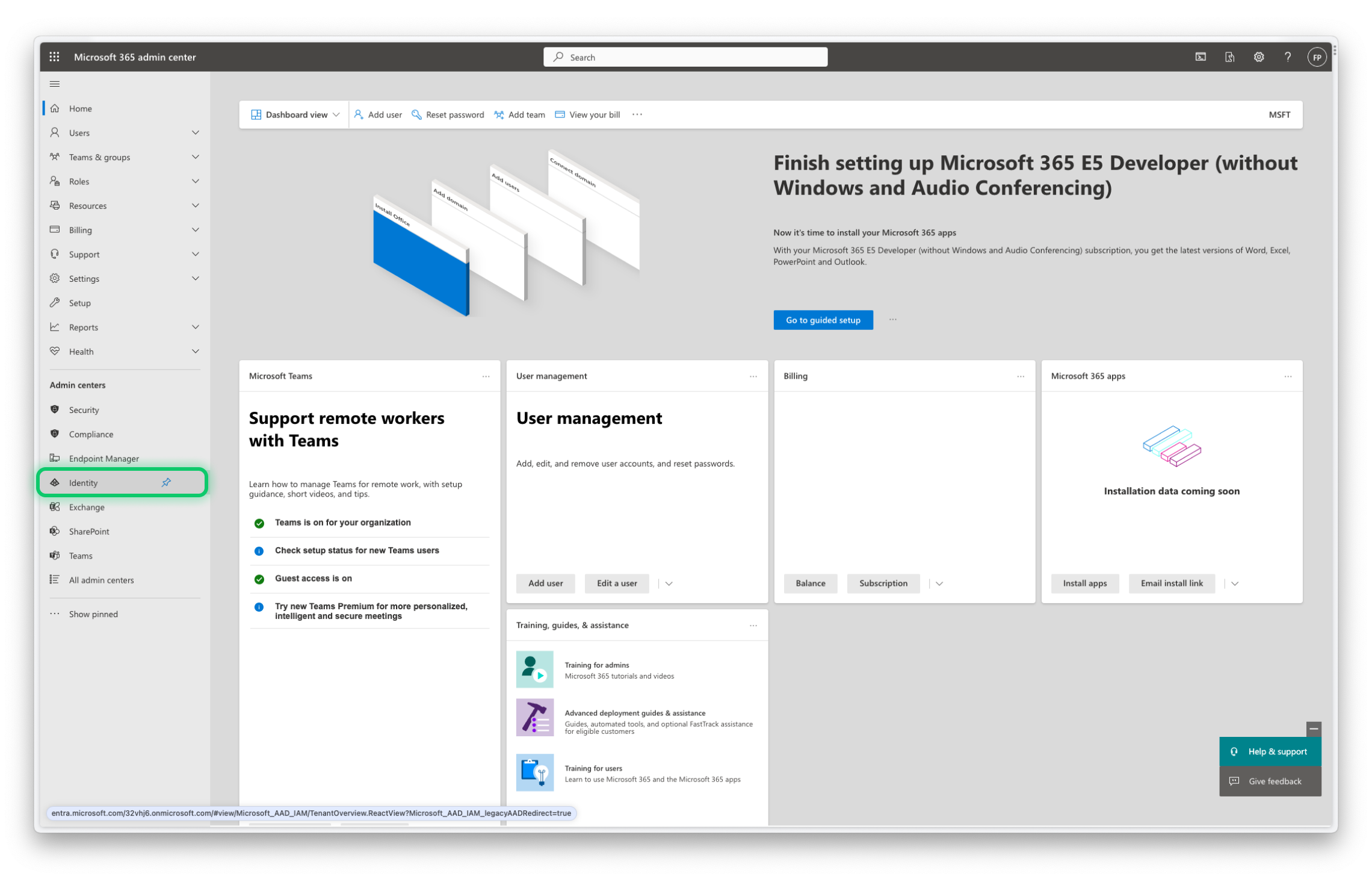Screen dimensions: 1372x891
Task: Open the SharePoint admin center
Action: coord(88,531)
